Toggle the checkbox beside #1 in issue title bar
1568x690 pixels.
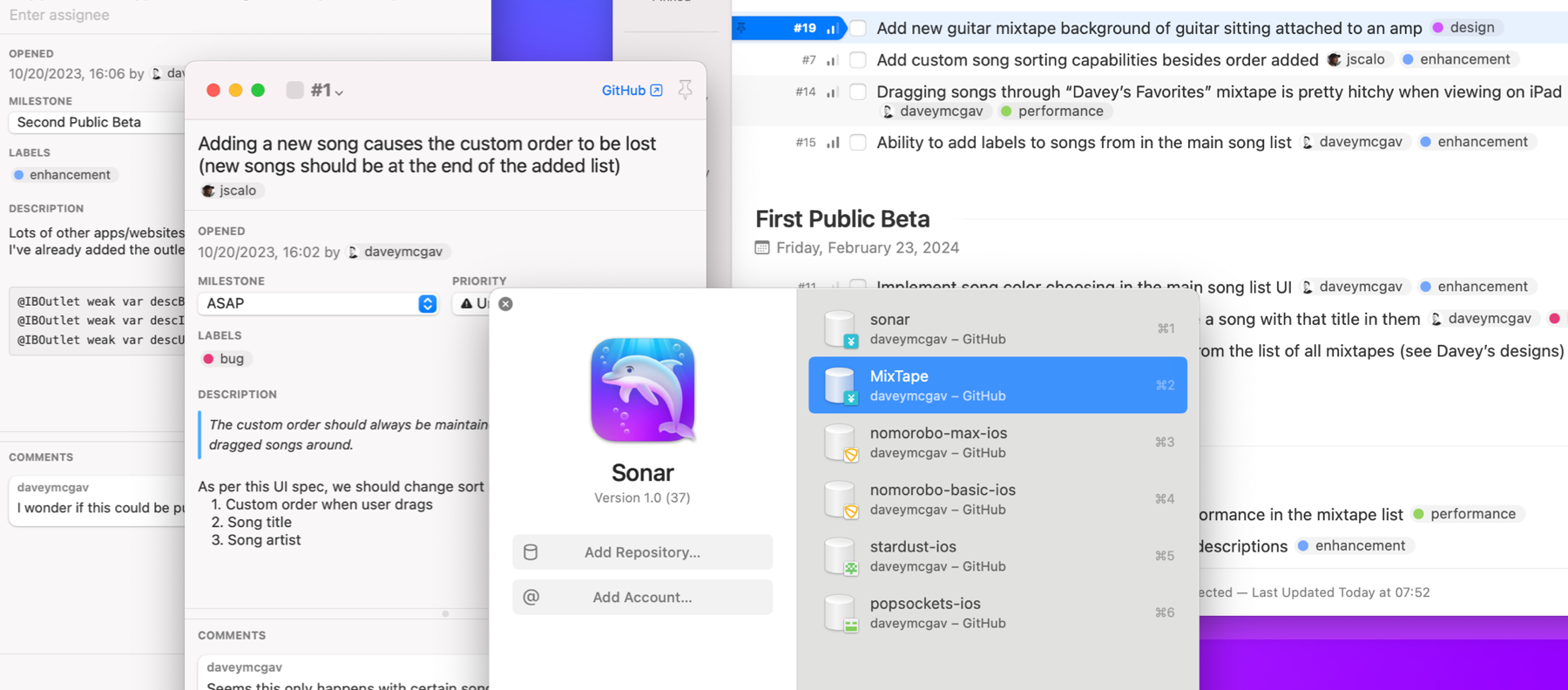click(x=294, y=90)
